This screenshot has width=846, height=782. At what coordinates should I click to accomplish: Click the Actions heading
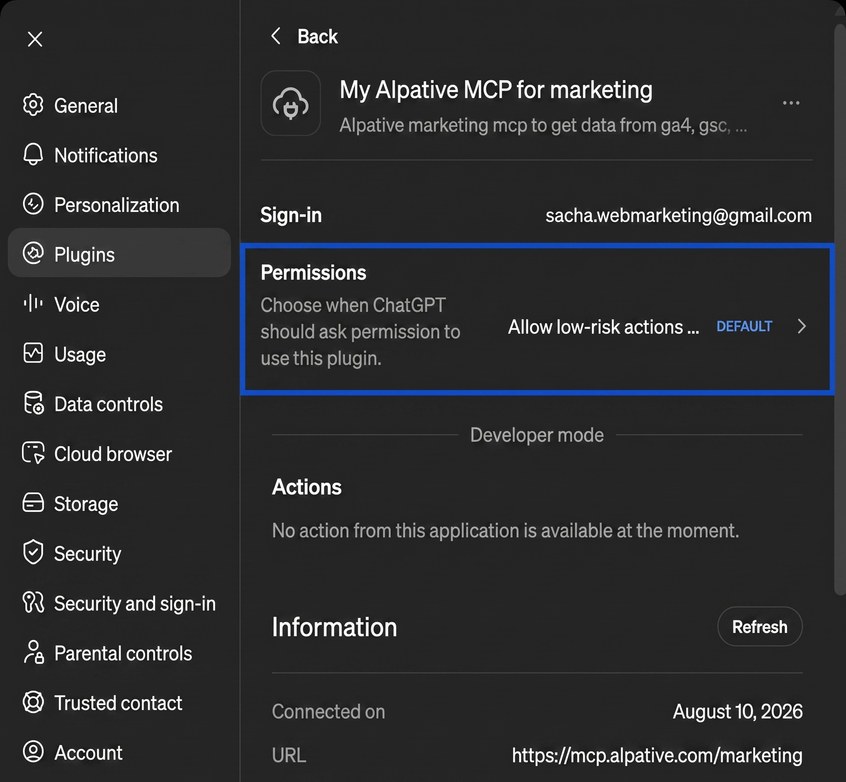click(x=306, y=487)
